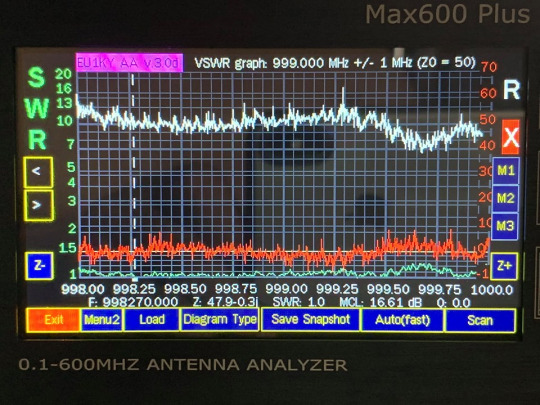The width and height of the screenshot is (540, 405).
Task: Tap the green SWR axis title
Action: 37,108
